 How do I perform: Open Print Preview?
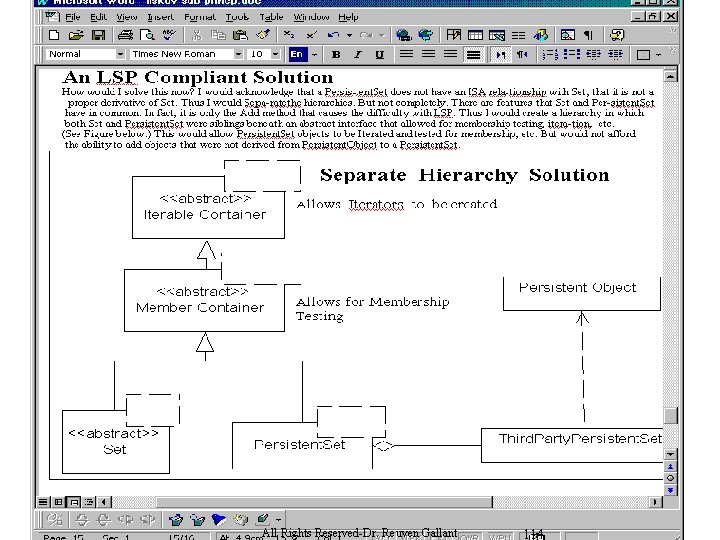[x=147, y=35]
